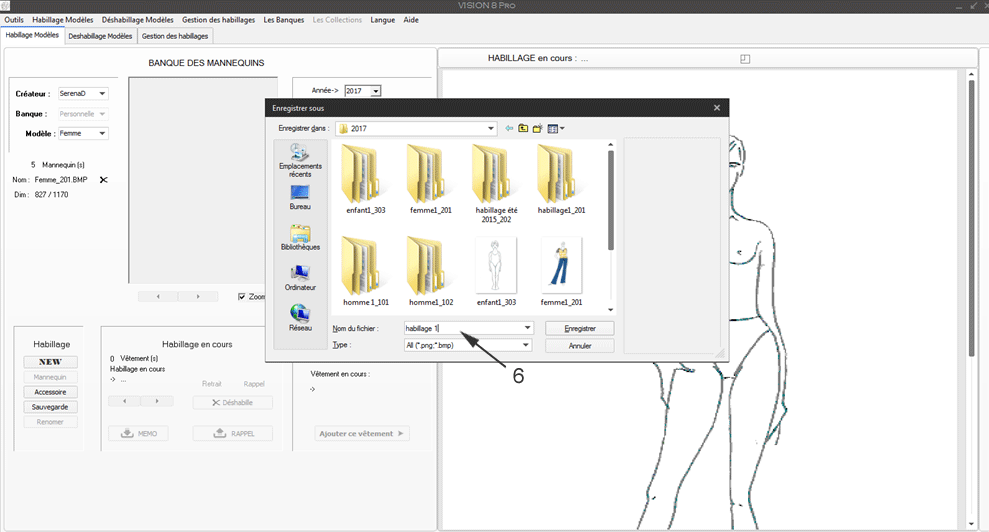Create a new folder using toolbar icon
Image resolution: width=989 pixels, height=532 pixels.
click(537, 128)
